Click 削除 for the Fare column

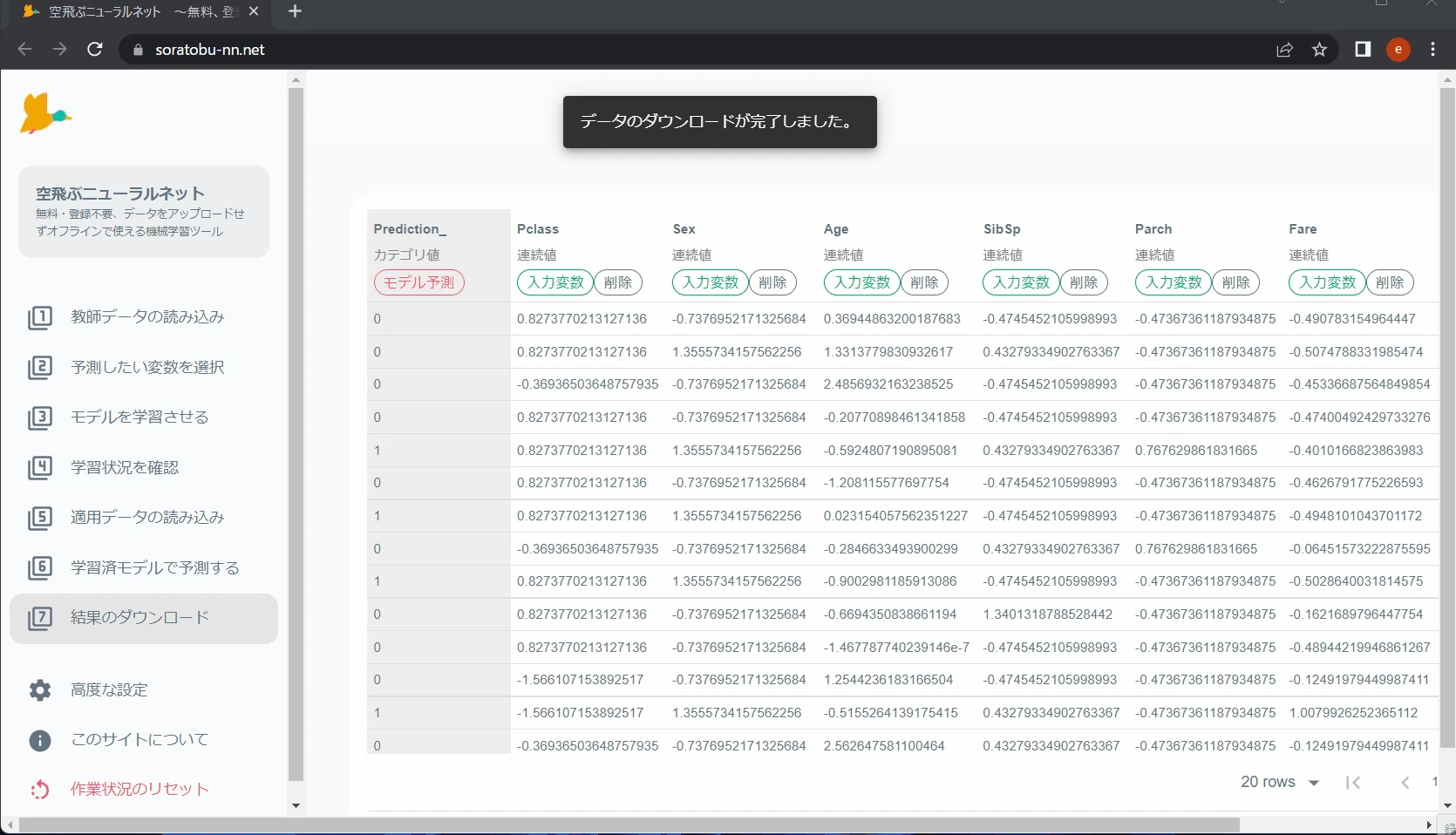pyautogui.click(x=1390, y=282)
